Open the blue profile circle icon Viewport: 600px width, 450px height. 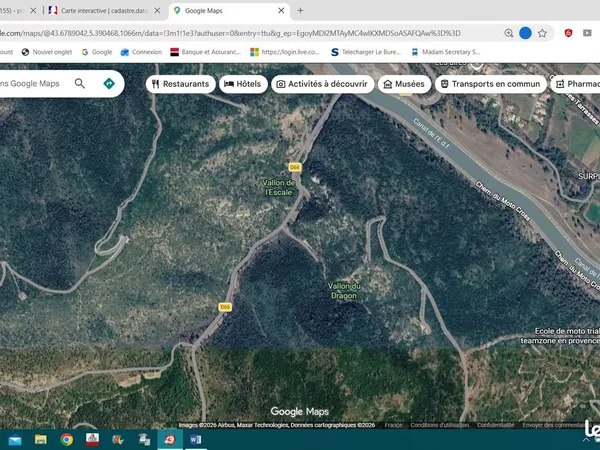coord(525,33)
